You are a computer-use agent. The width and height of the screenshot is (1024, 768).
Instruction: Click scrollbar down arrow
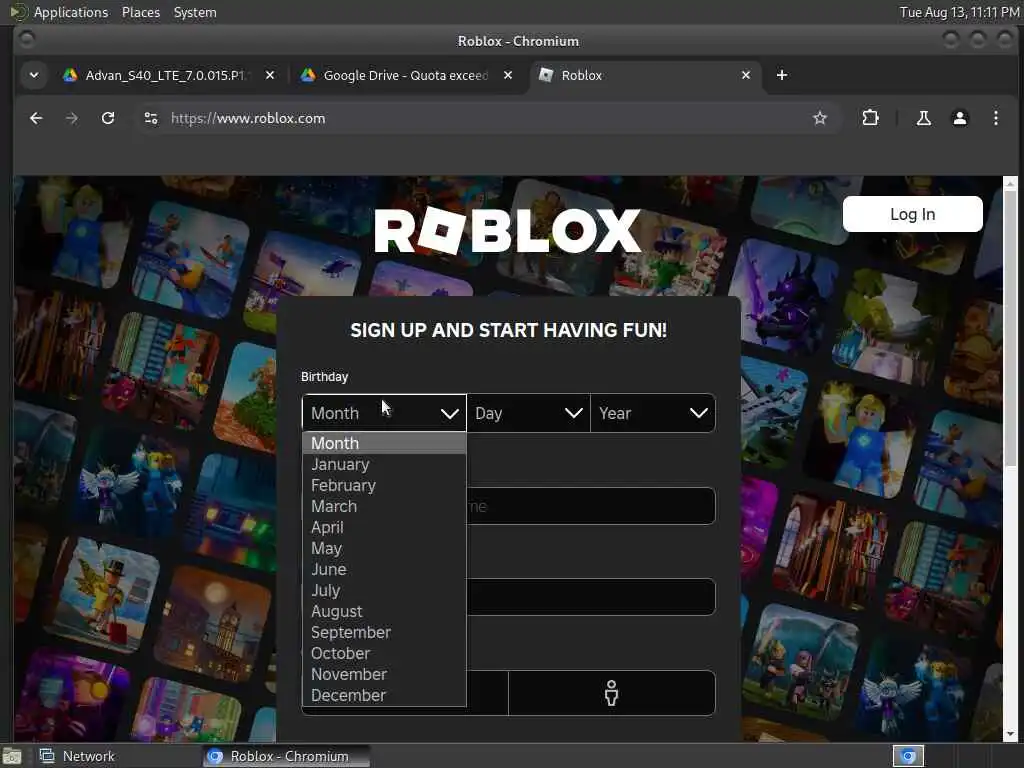coord(1010,734)
